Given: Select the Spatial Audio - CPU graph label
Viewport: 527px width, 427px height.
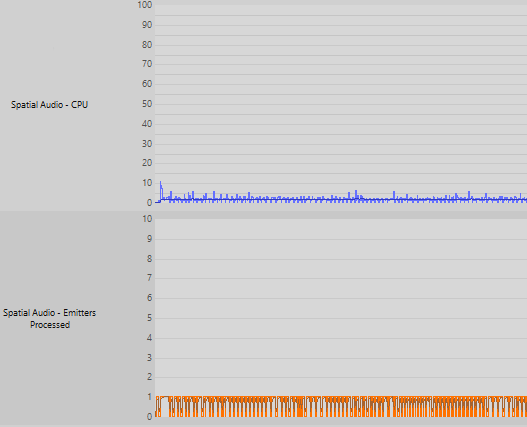Looking at the screenshot, I should (49, 105).
